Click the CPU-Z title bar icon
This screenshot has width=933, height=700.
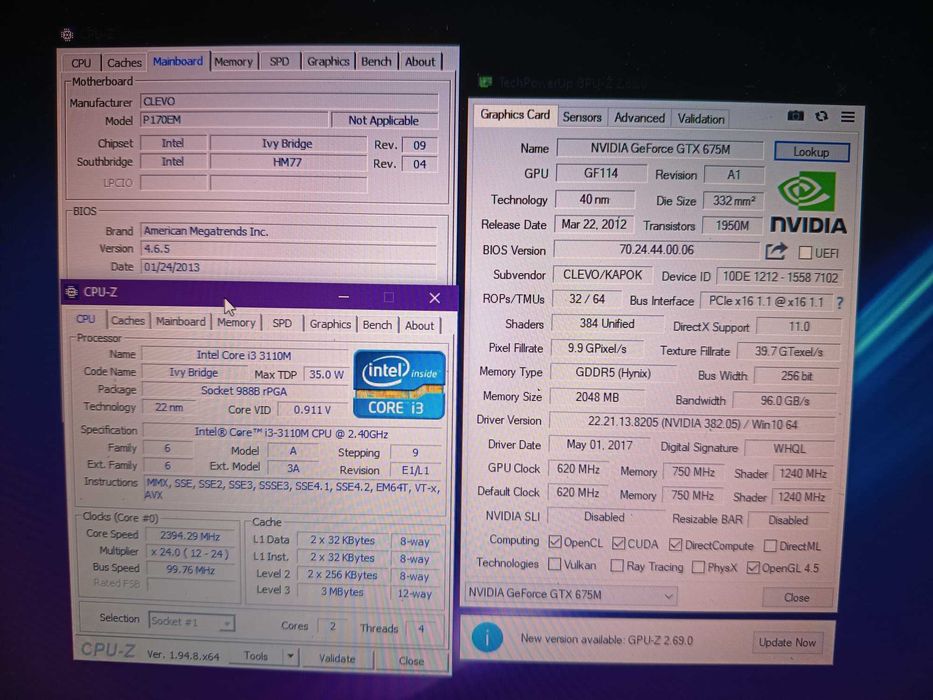pos(71,292)
